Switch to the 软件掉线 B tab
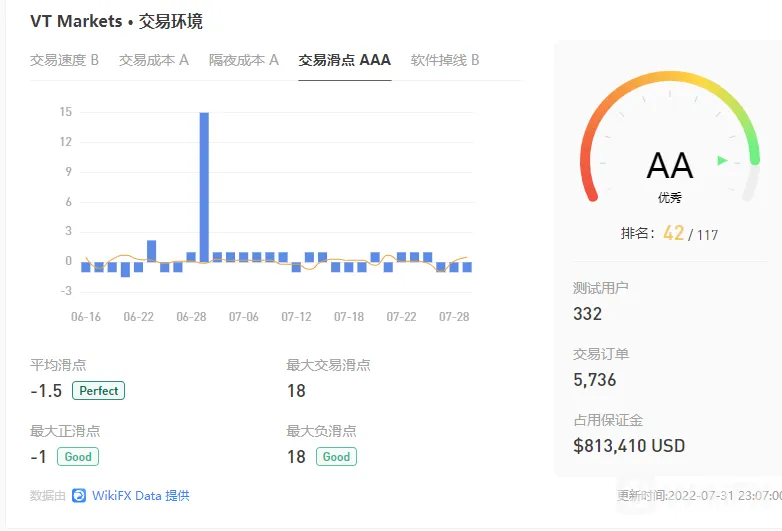 (x=445, y=60)
